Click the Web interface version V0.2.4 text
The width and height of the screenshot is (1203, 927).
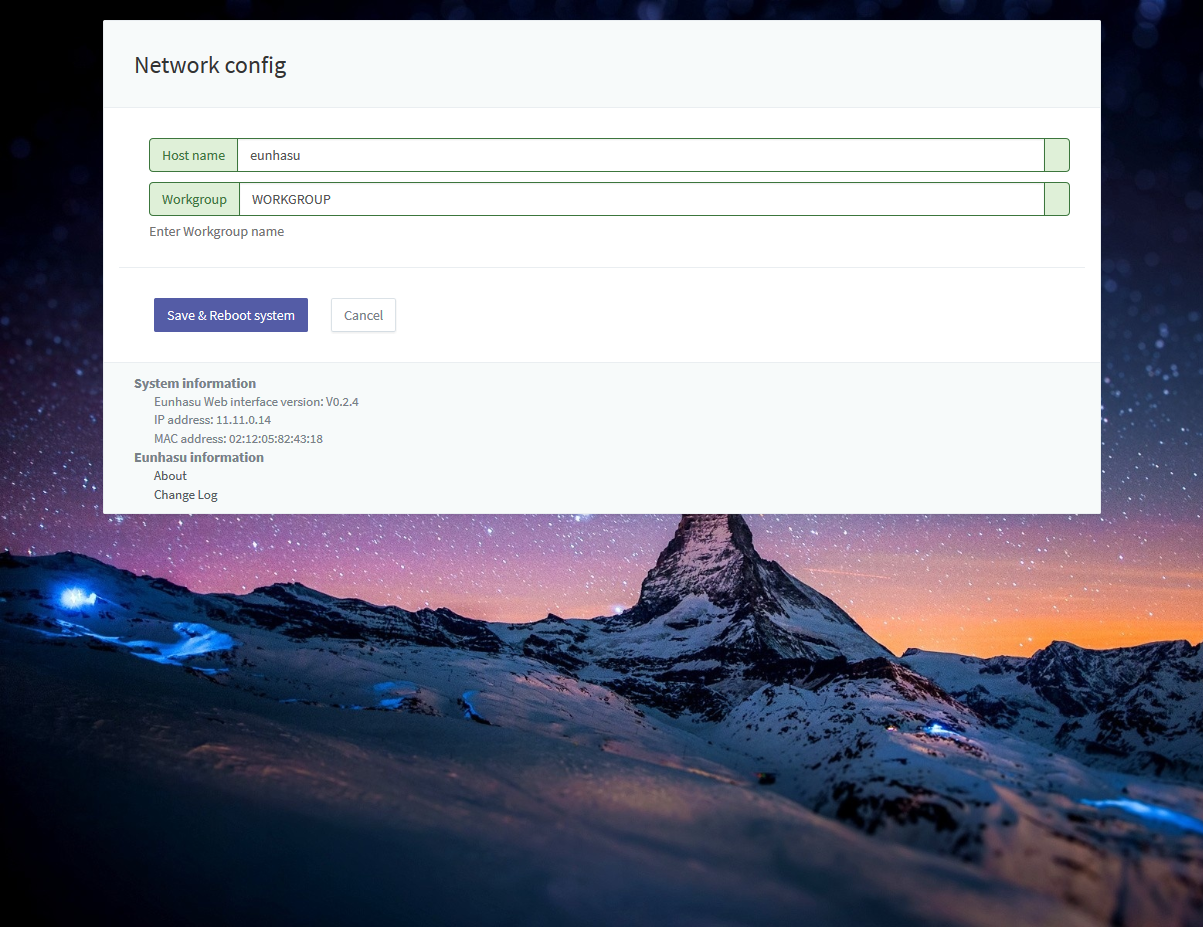pyautogui.click(x=256, y=402)
